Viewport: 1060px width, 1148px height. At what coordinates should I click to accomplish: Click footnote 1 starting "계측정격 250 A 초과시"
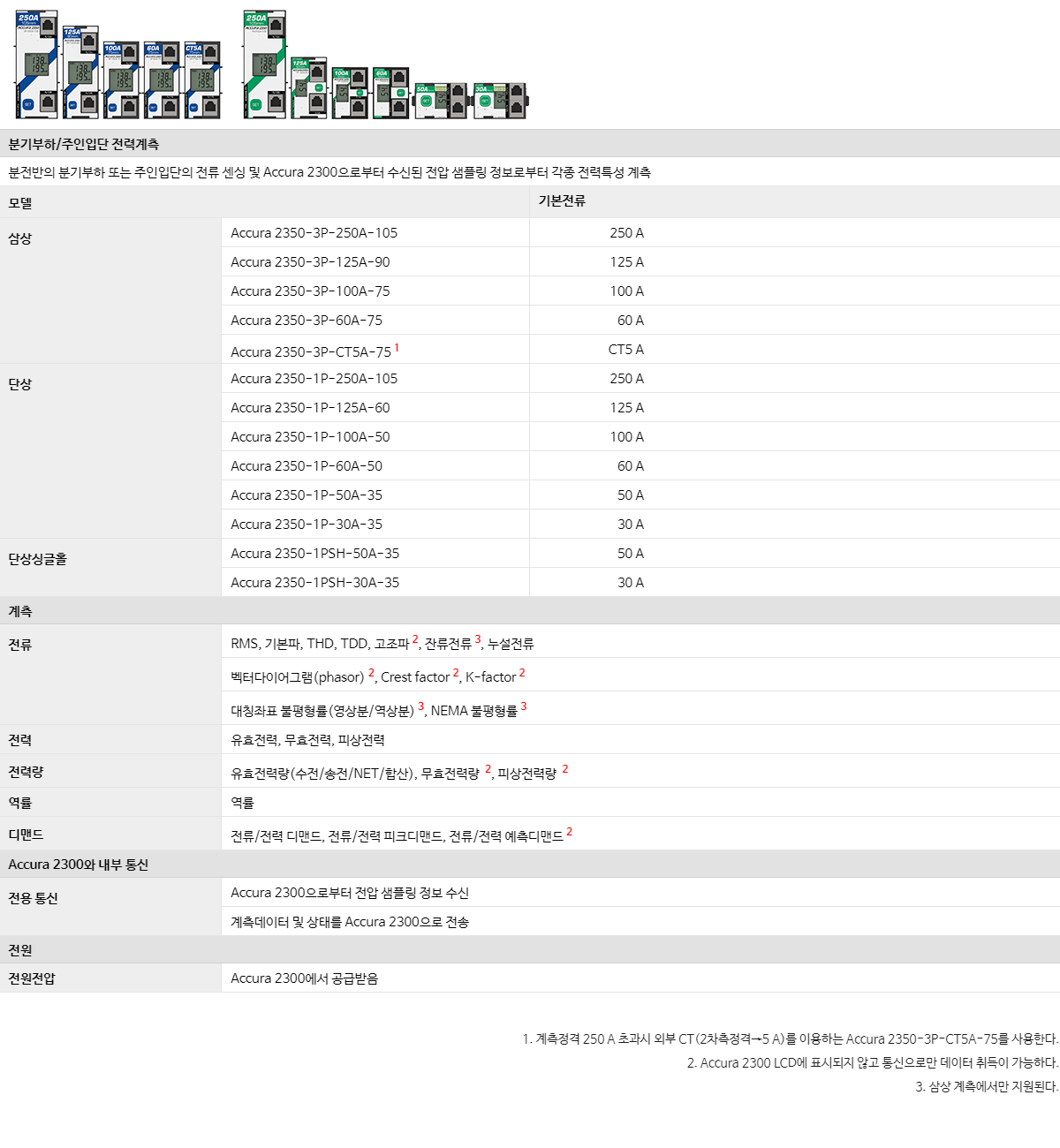[x=791, y=1039]
